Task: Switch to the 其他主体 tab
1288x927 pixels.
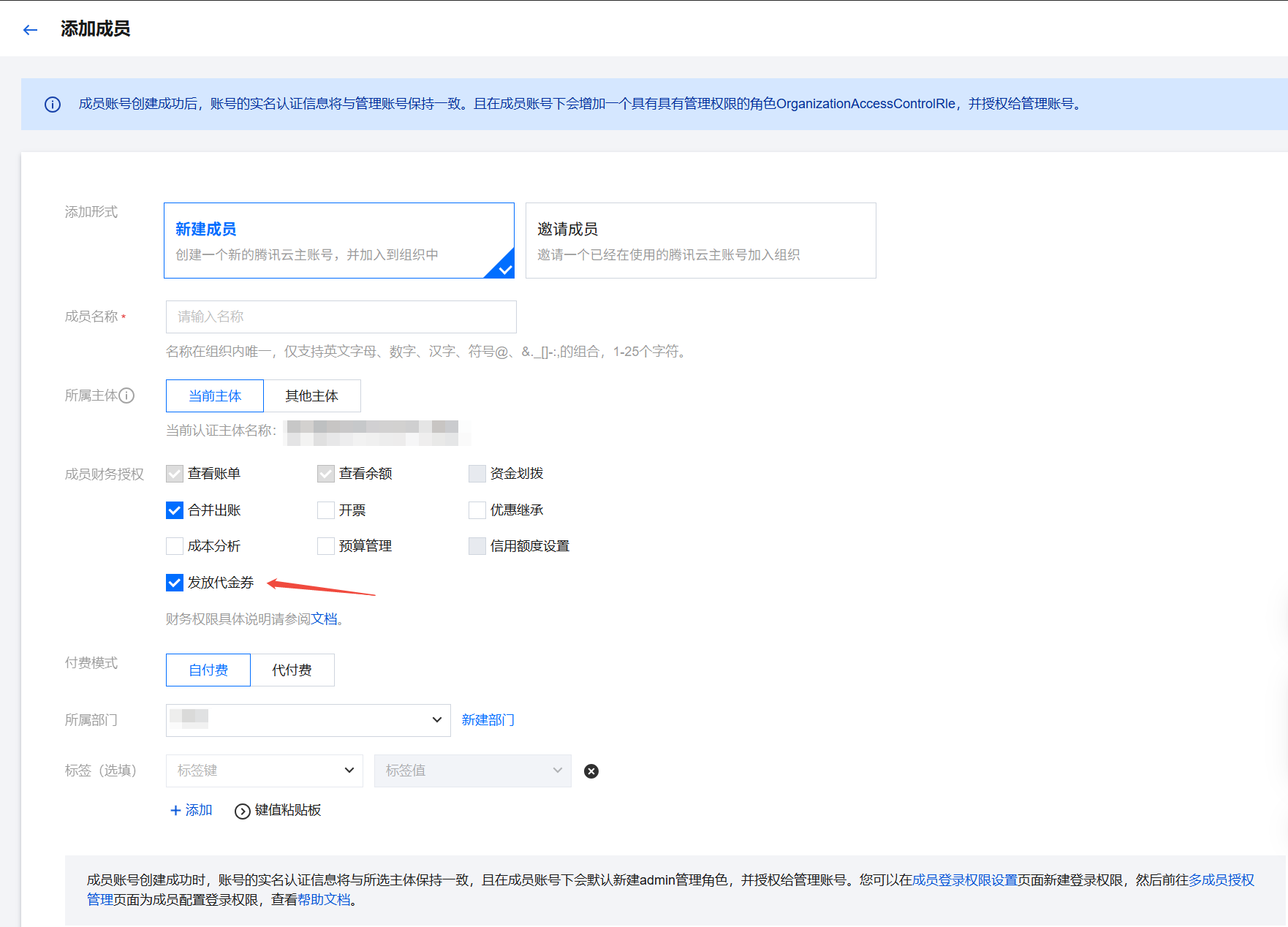Action: click(311, 396)
